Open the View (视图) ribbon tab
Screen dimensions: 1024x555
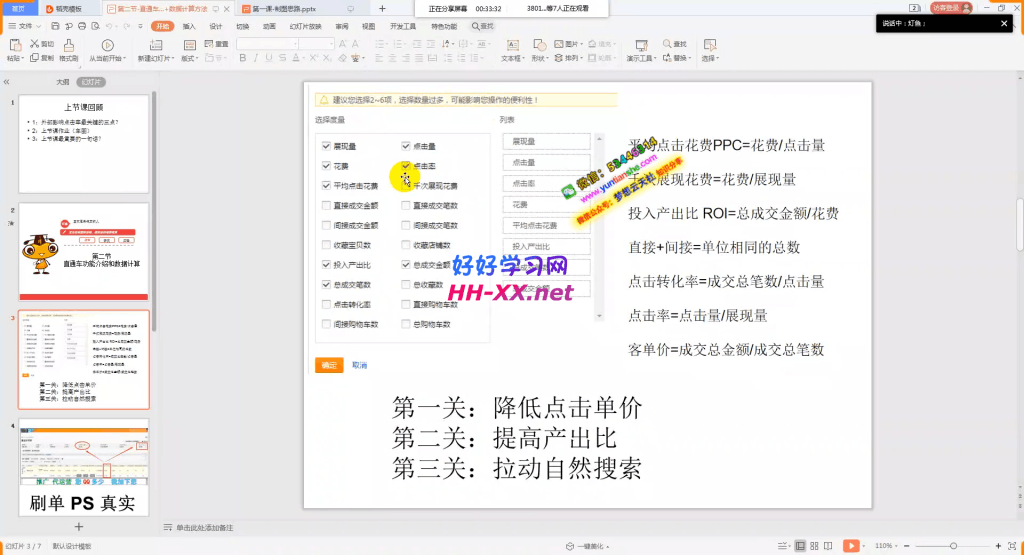(x=368, y=27)
